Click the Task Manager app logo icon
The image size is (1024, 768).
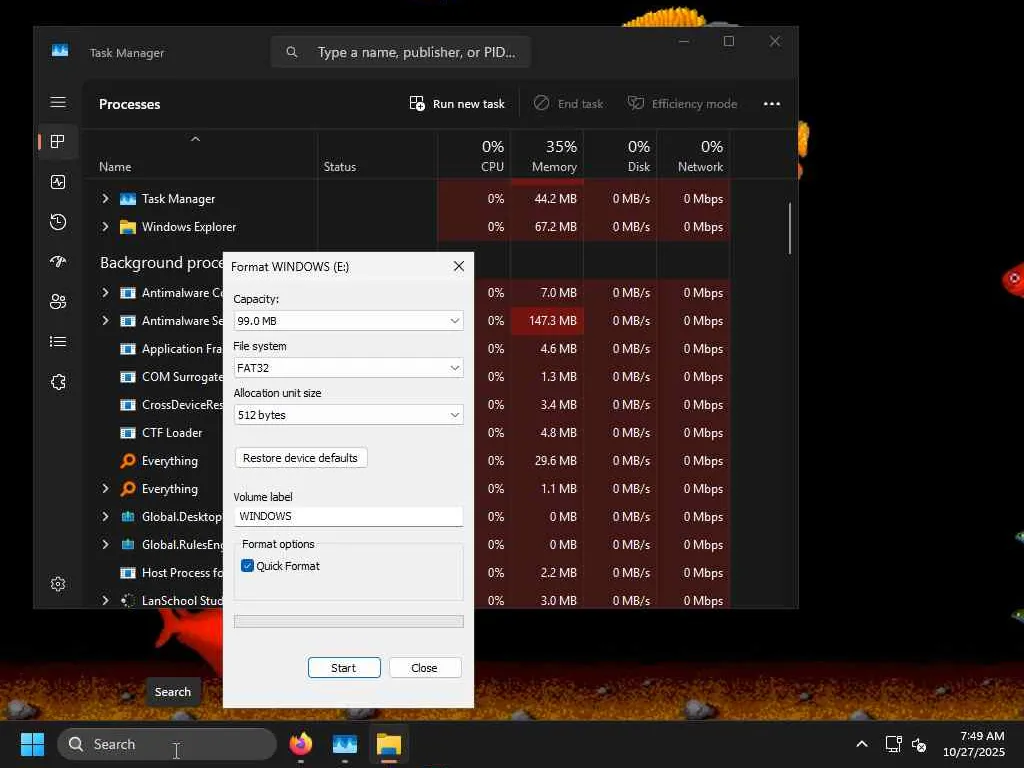coord(60,50)
